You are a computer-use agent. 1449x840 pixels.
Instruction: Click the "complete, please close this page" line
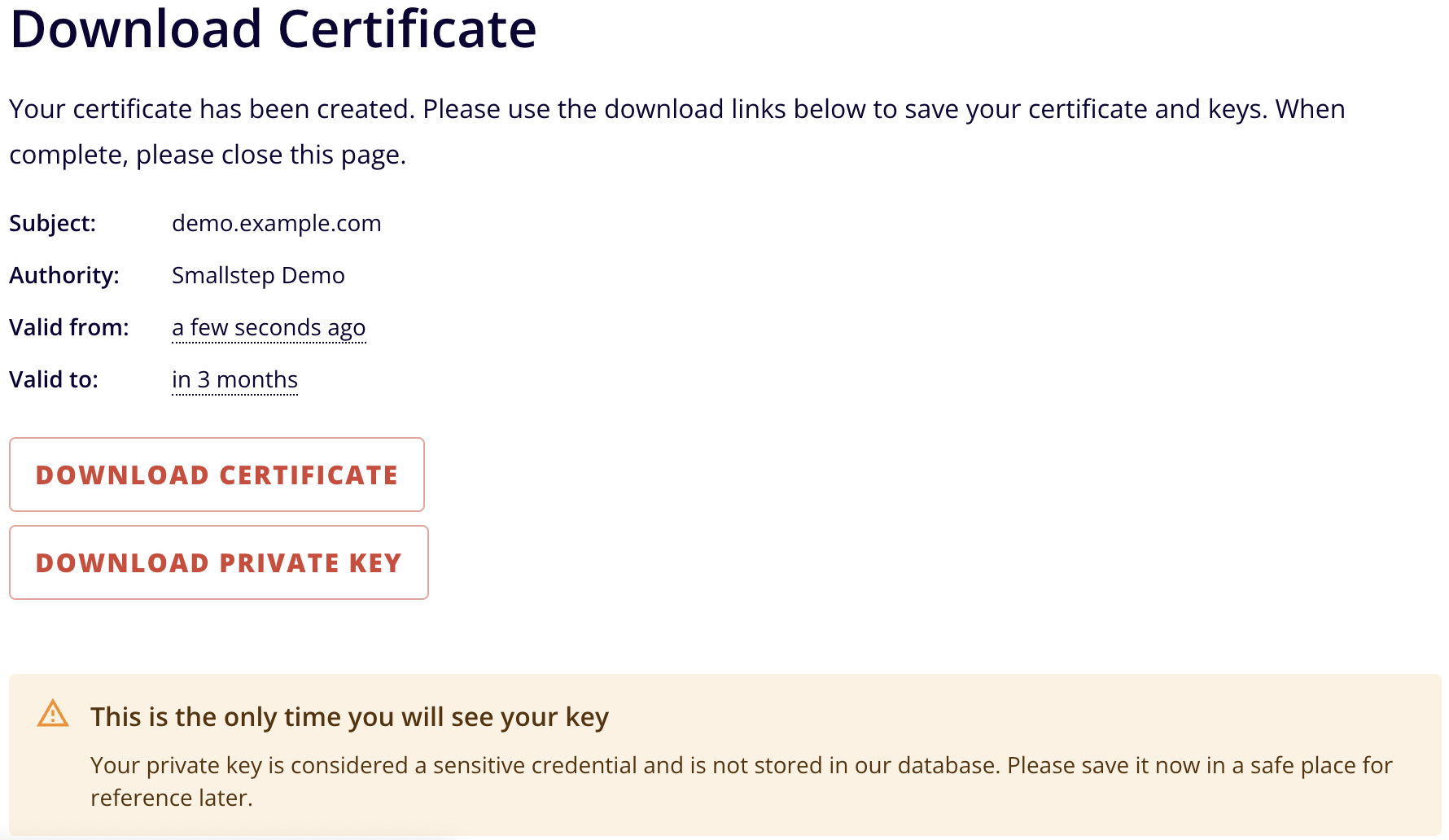[208, 155]
